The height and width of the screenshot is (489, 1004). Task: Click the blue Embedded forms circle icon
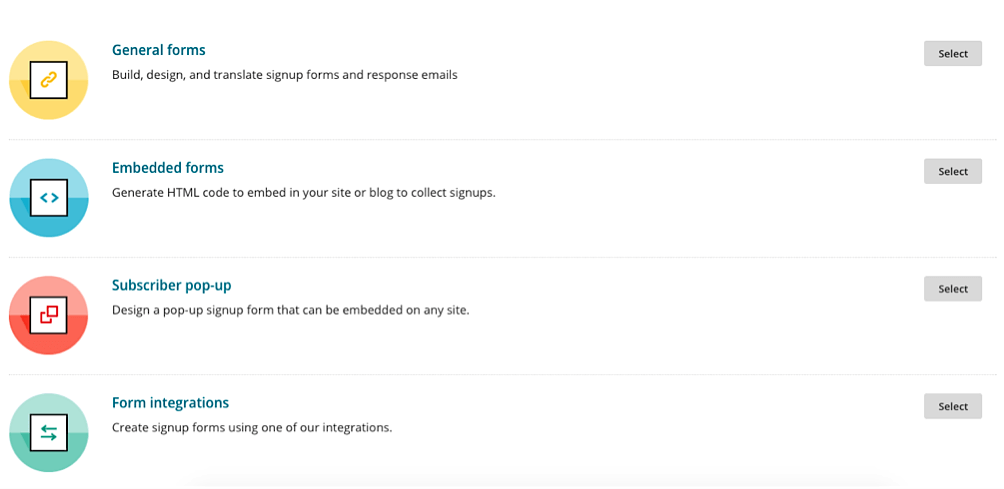(49, 198)
